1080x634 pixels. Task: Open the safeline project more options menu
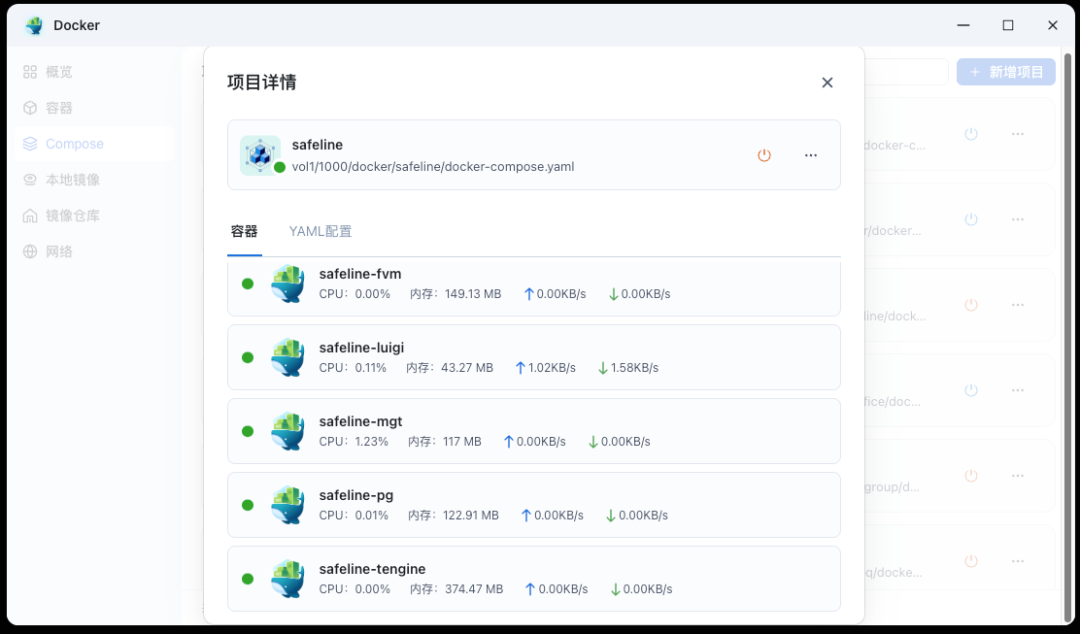pyautogui.click(x=811, y=155)
